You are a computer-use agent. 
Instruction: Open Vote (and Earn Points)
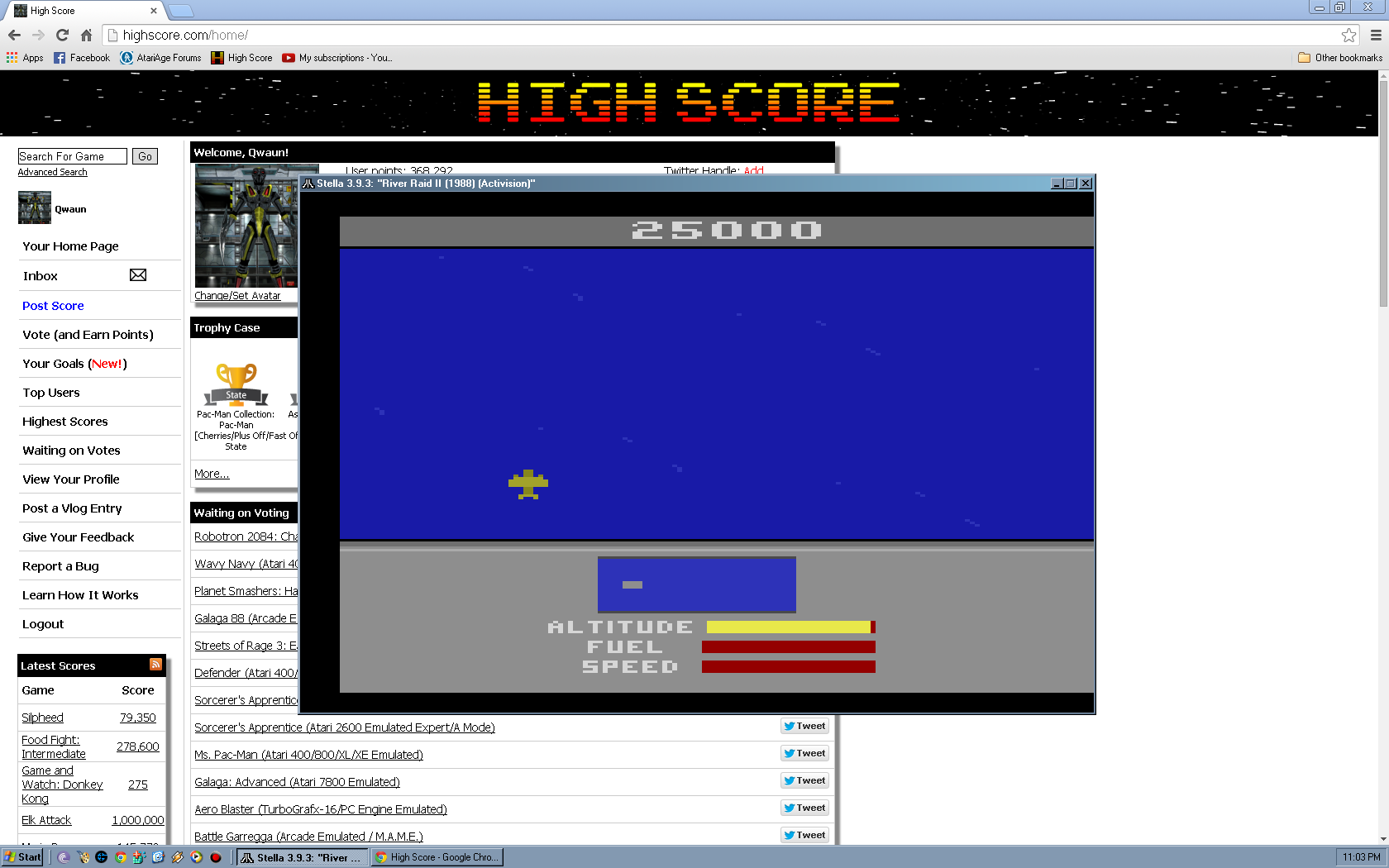(x=88, y=335)
